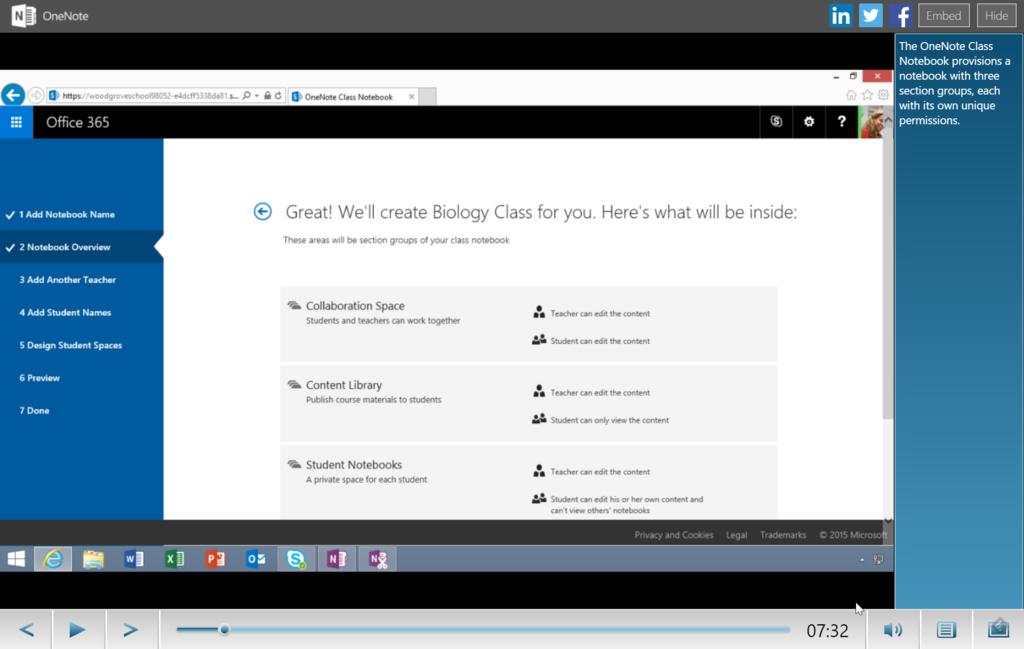Open the address bar search dropdown arrow

[257, 95]
